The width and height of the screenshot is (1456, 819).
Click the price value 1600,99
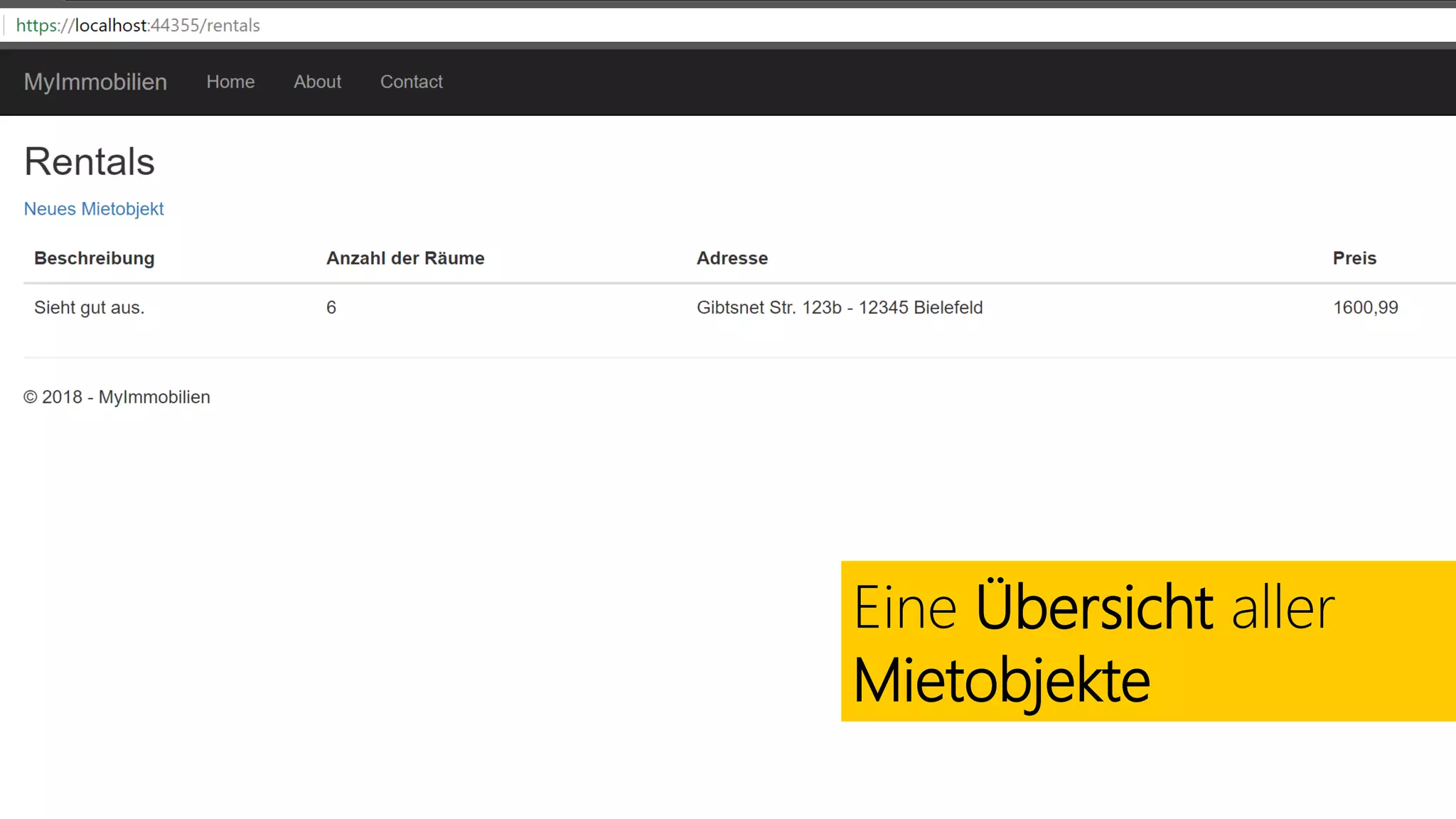(1365, 308)
